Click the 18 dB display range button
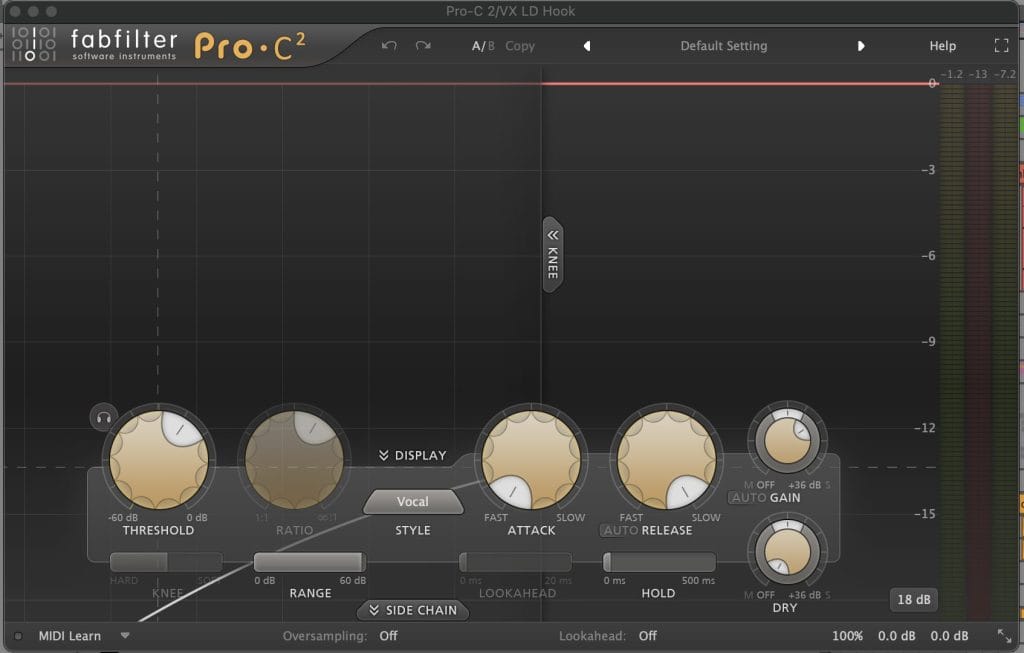 coord(913,600)
